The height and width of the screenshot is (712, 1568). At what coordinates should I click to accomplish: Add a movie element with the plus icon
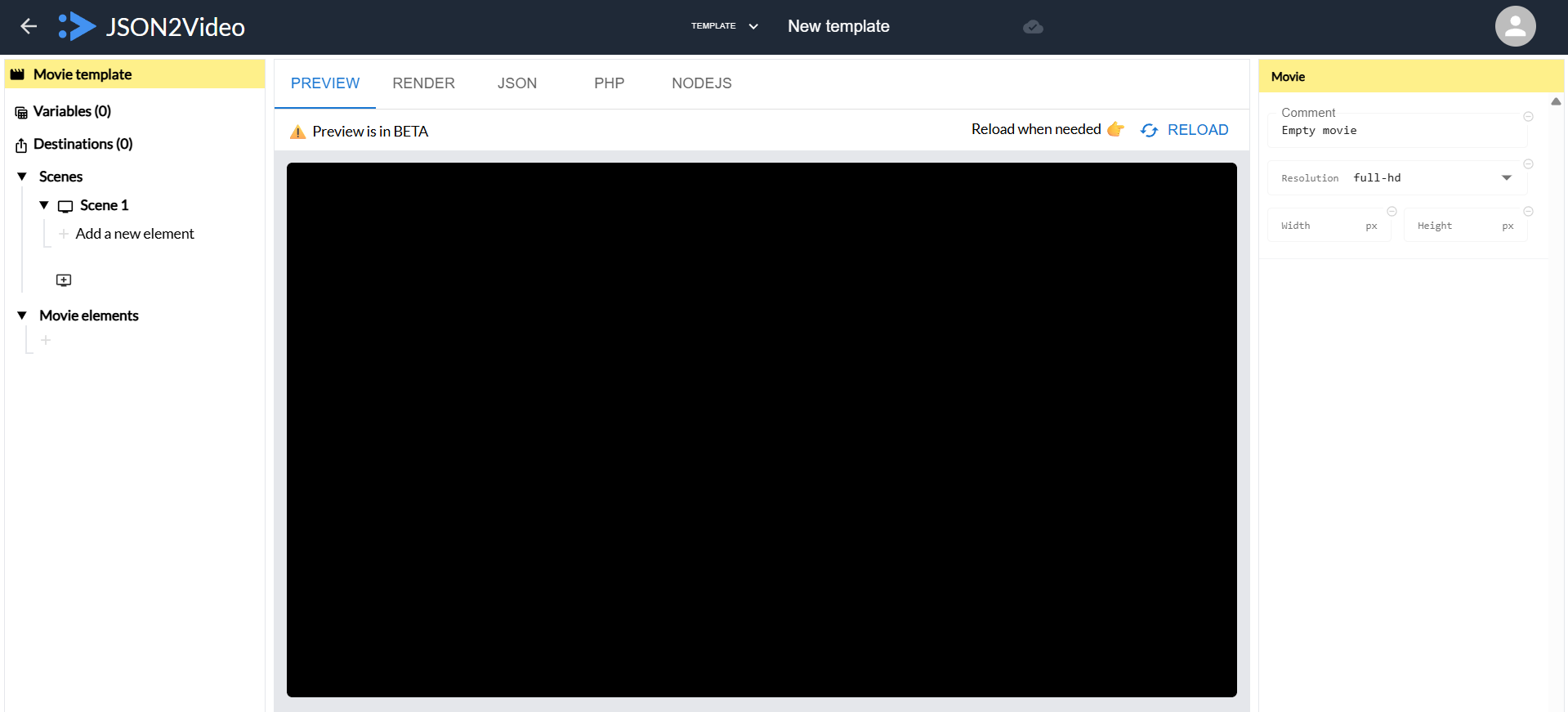(46, 340)
